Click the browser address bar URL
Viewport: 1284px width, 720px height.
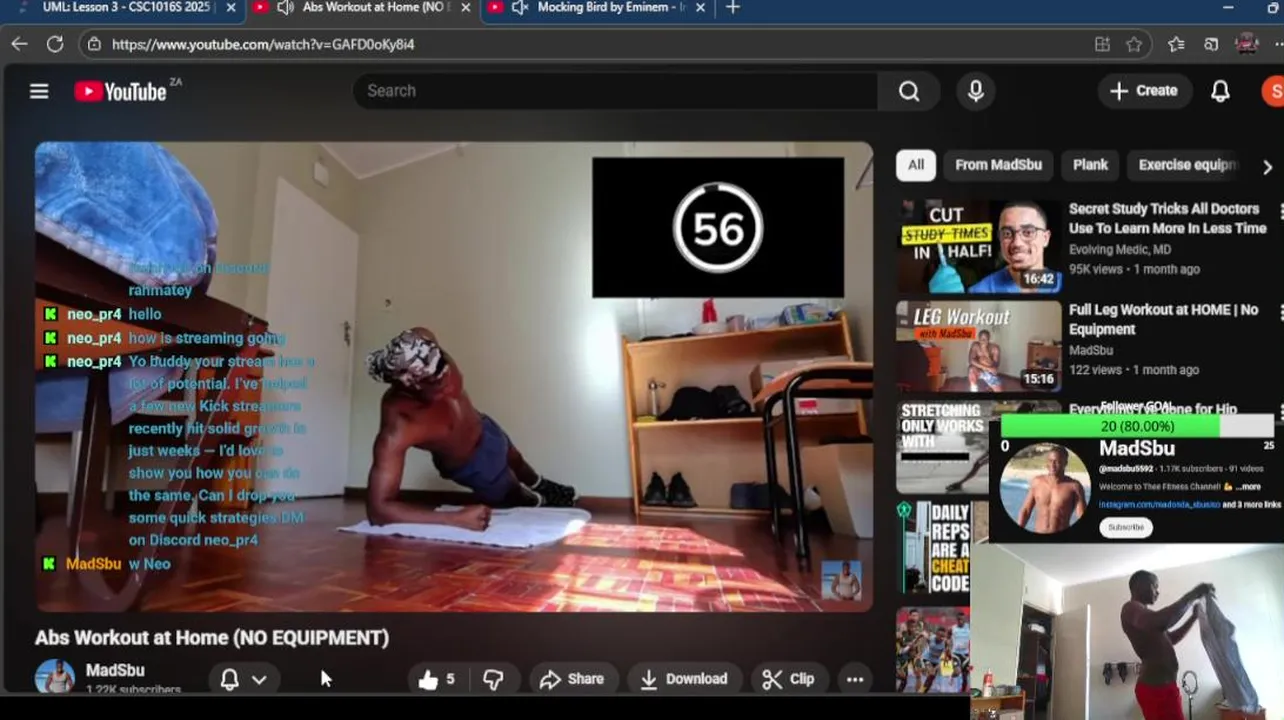pos(263,44)
